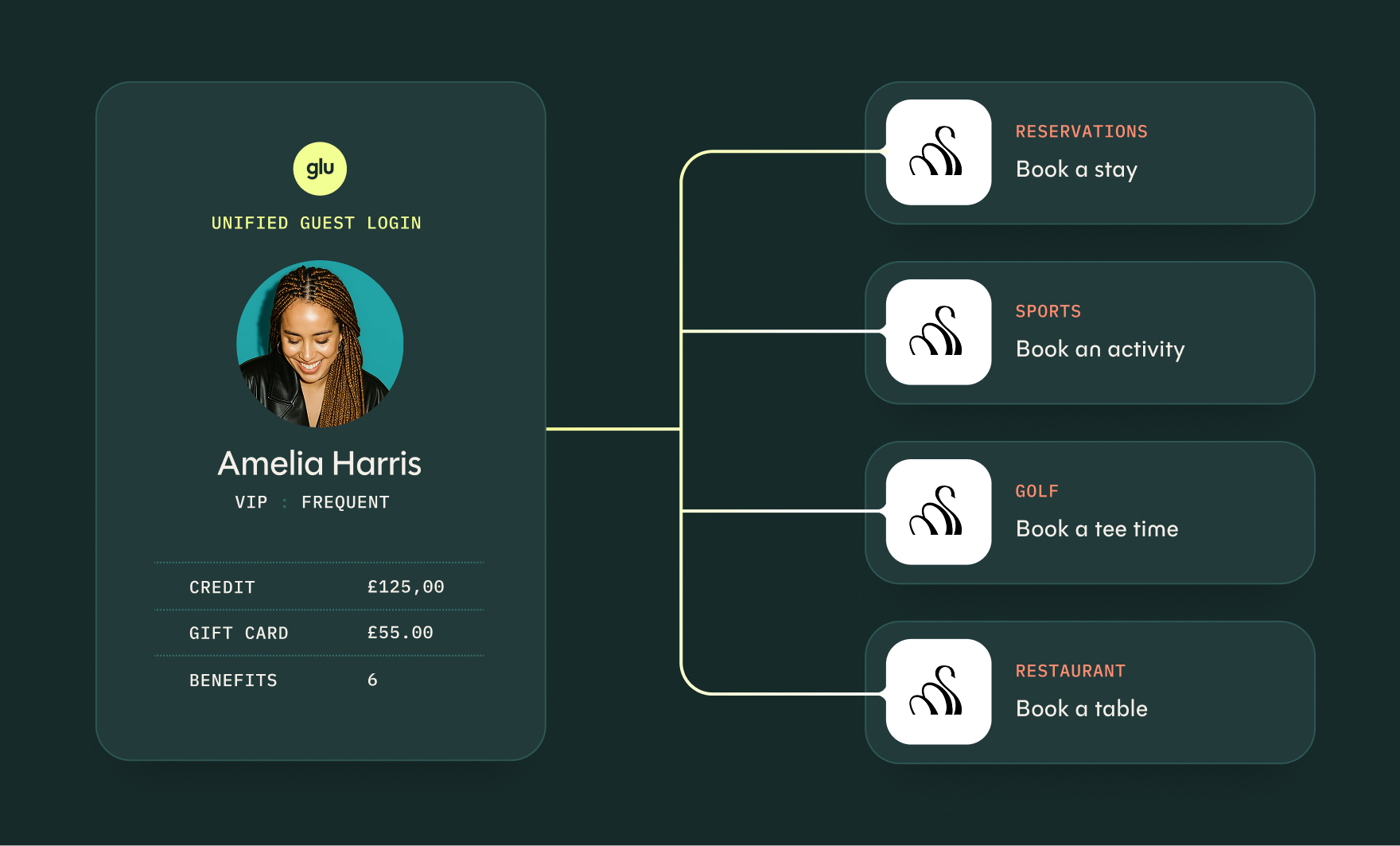Click the RESTAURANT category label
Image resolution: width=1400 pixels, height=846 pixels.
(x=1070, y=672)
